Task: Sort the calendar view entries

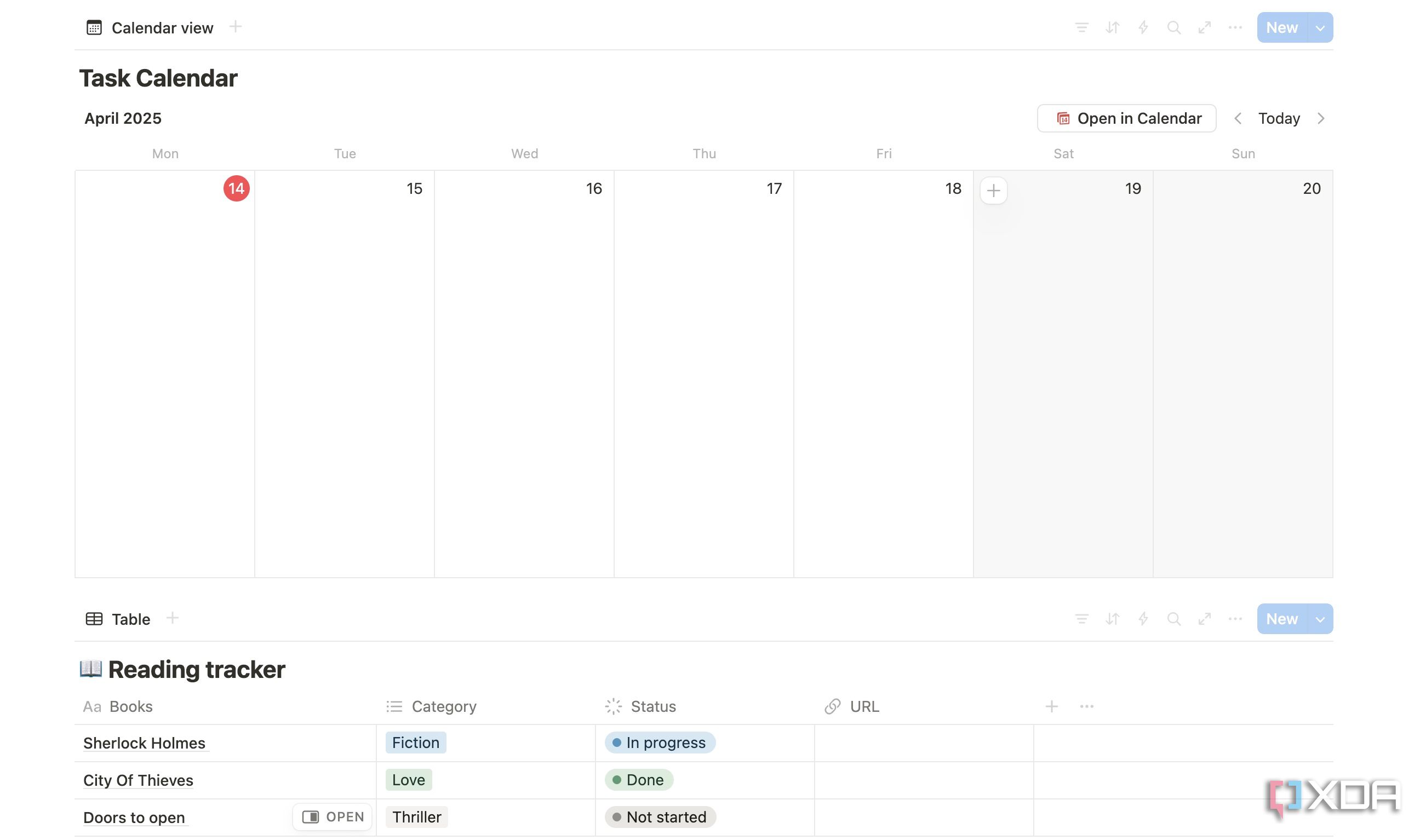Action: [1112, 27]
